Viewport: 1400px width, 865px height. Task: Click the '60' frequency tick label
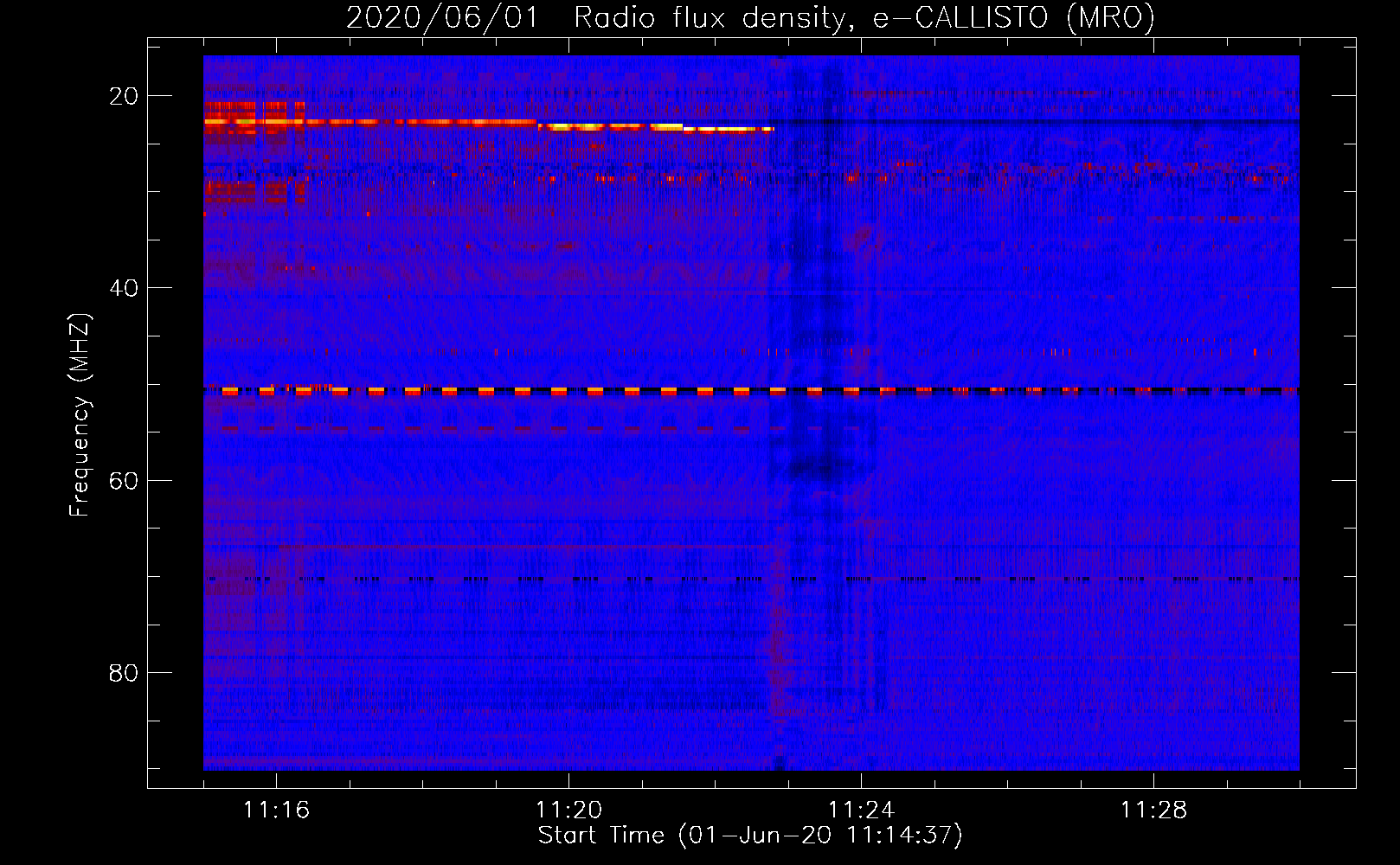[124, 480]
